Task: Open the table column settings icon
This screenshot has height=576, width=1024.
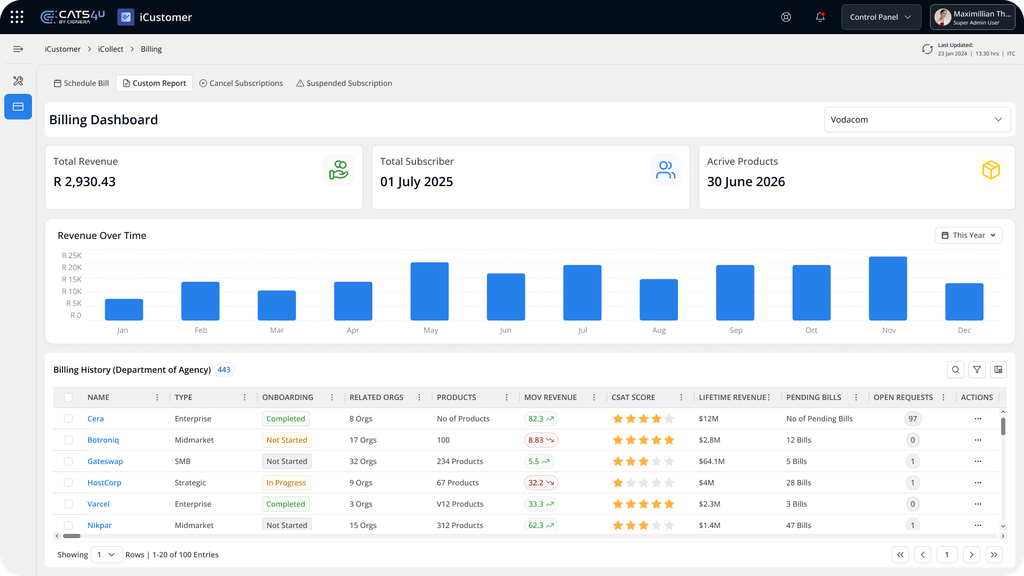Action: 998,370
